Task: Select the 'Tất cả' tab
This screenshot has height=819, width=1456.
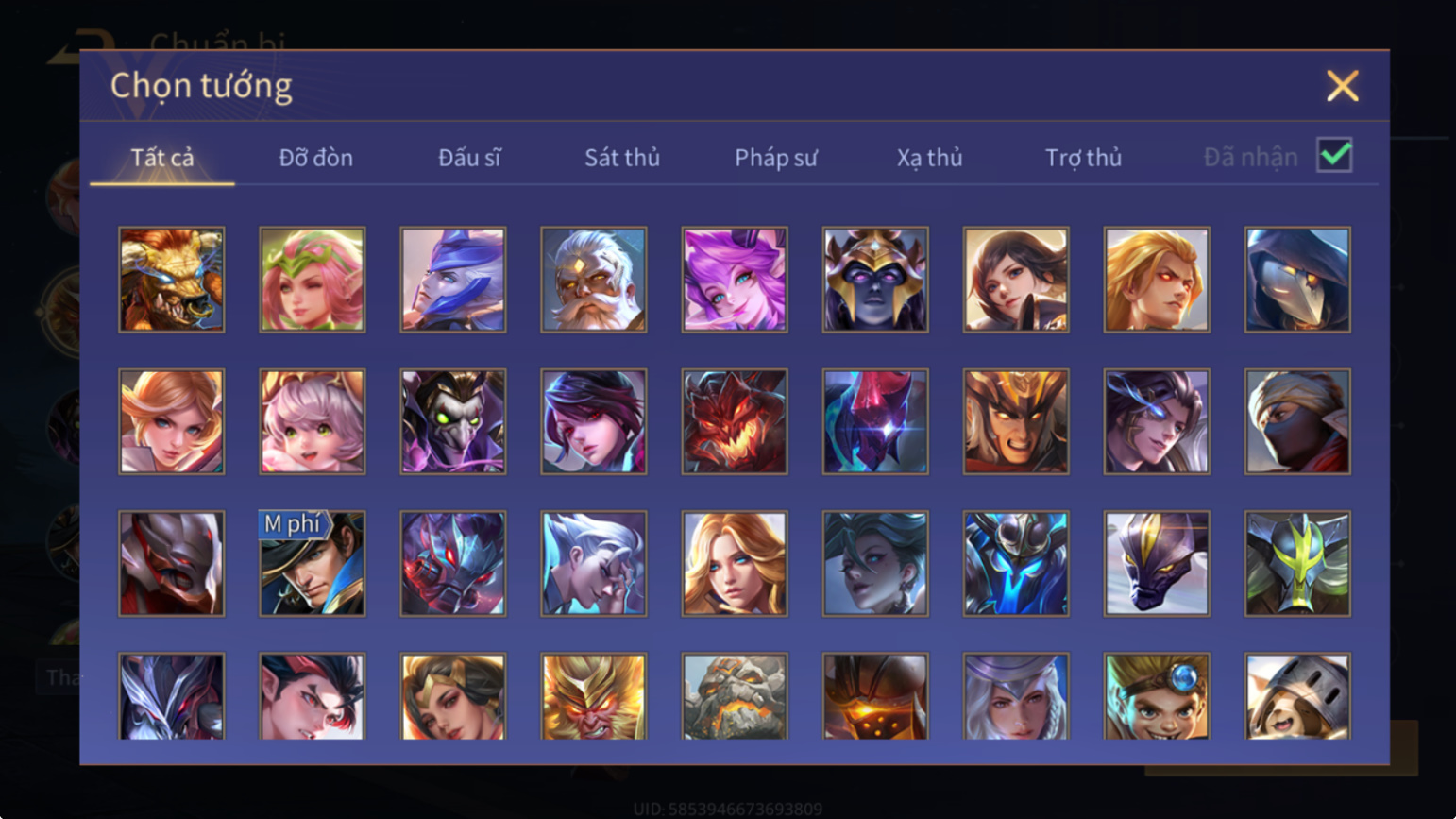Action: [162, 158]
